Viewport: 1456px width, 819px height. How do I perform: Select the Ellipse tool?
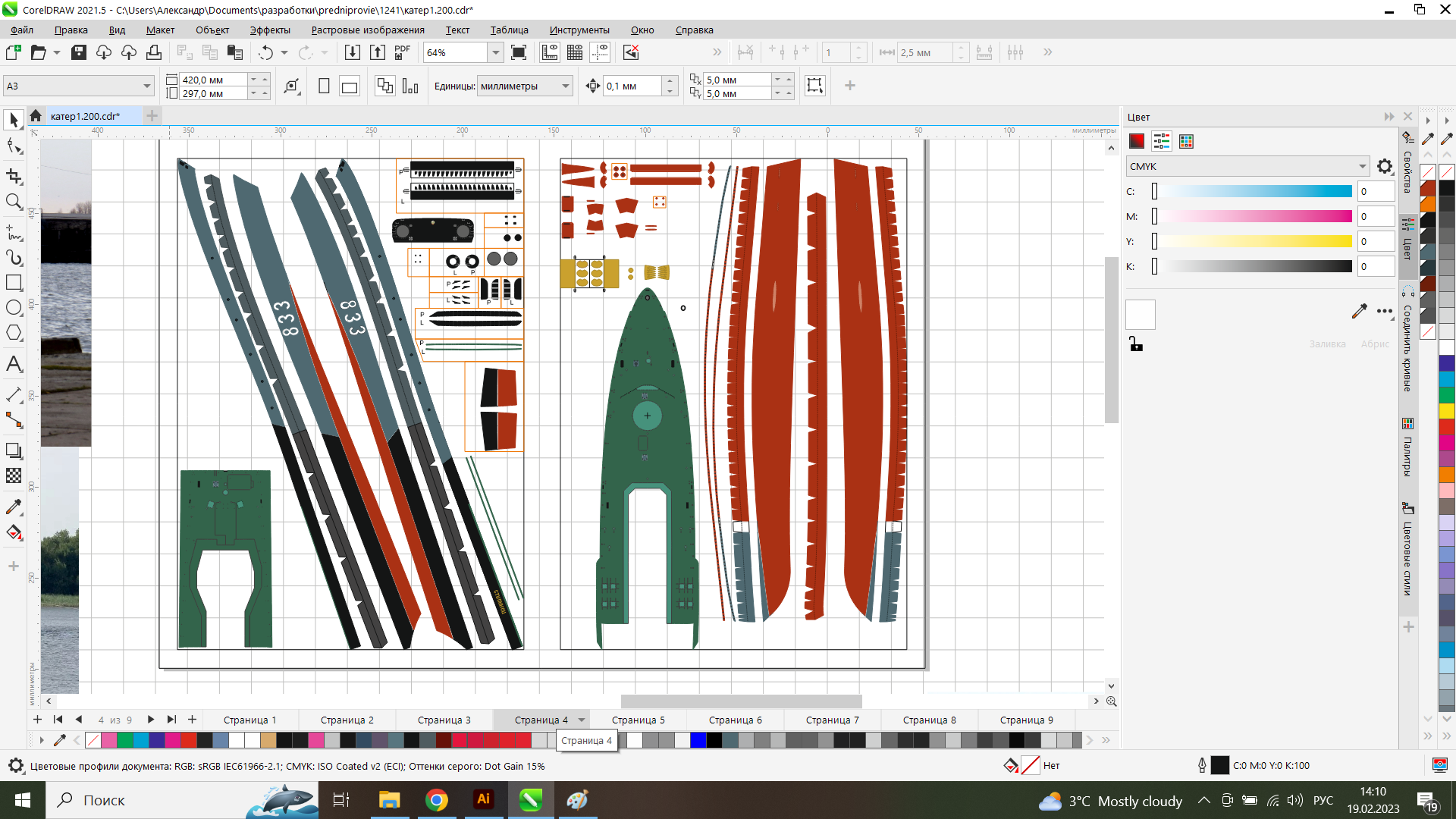14,308
